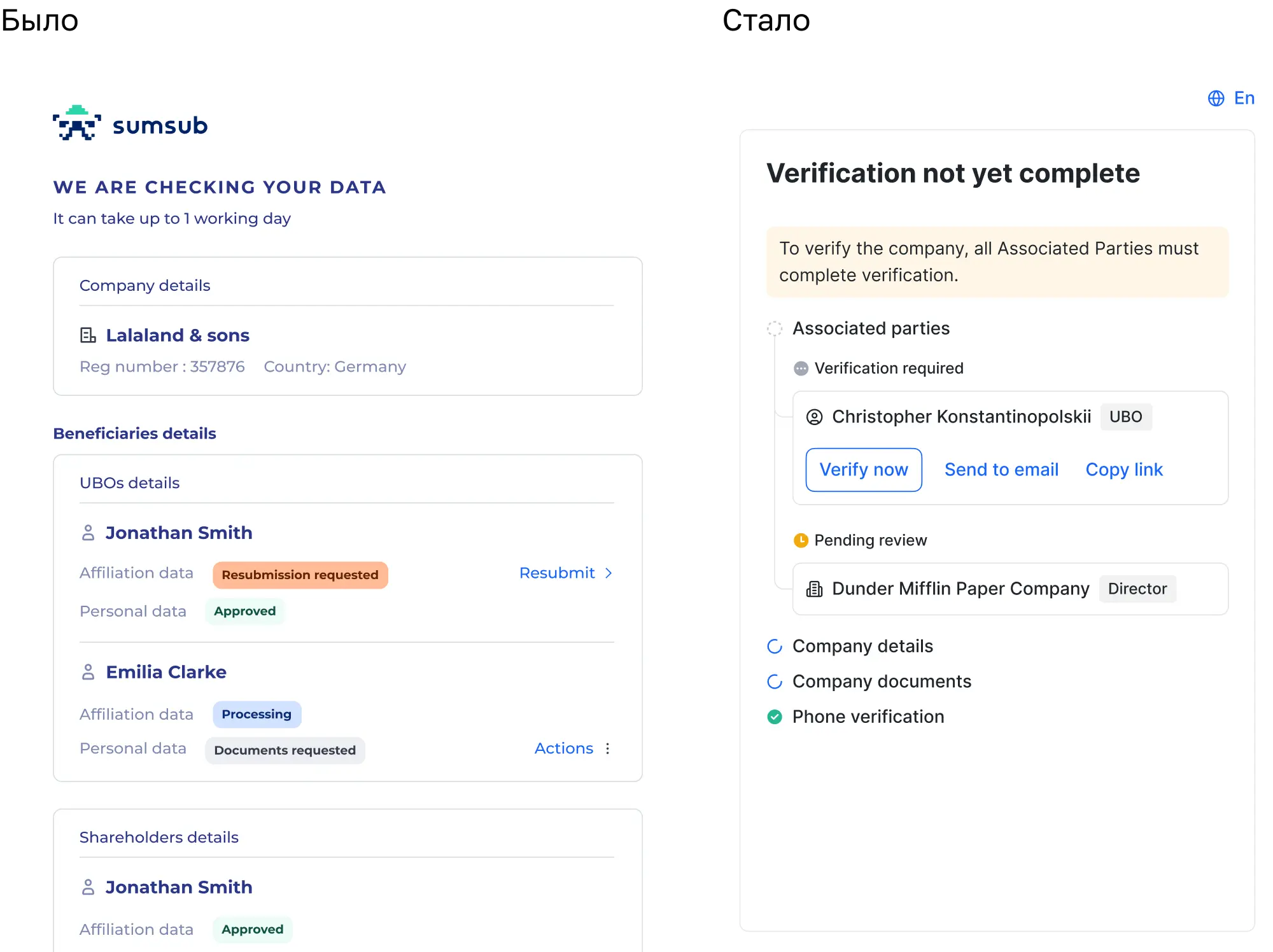The height and width of the screenshot is (952, 1273).
Task: Click person icon next to Emilia Clarke
Action: [88, 672]
